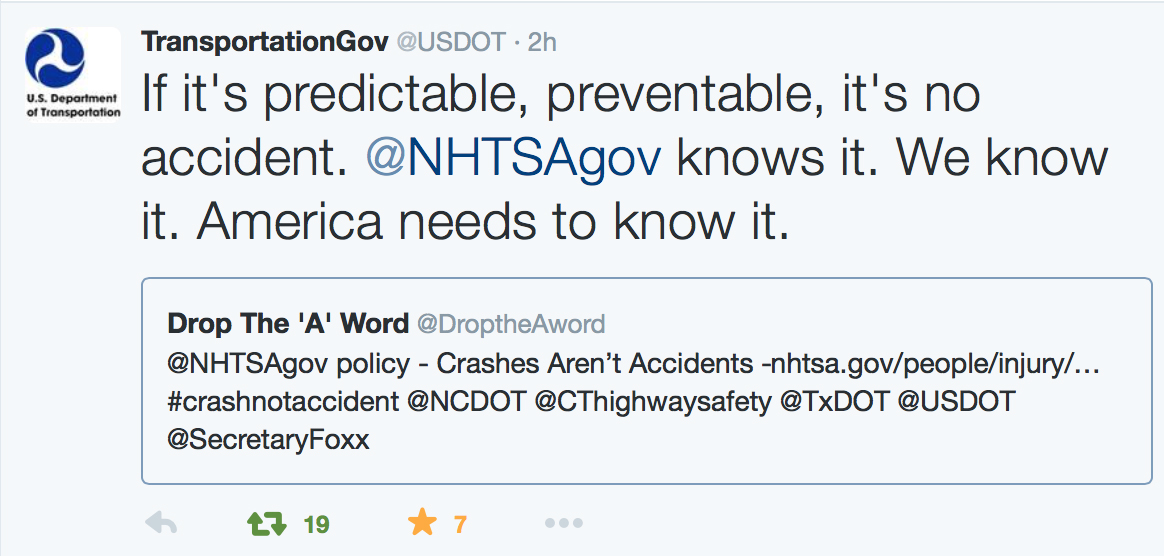This screenshot has width=1164, height=556.
Task: Open the 2h timestamp link
Action: coord(542,42)
